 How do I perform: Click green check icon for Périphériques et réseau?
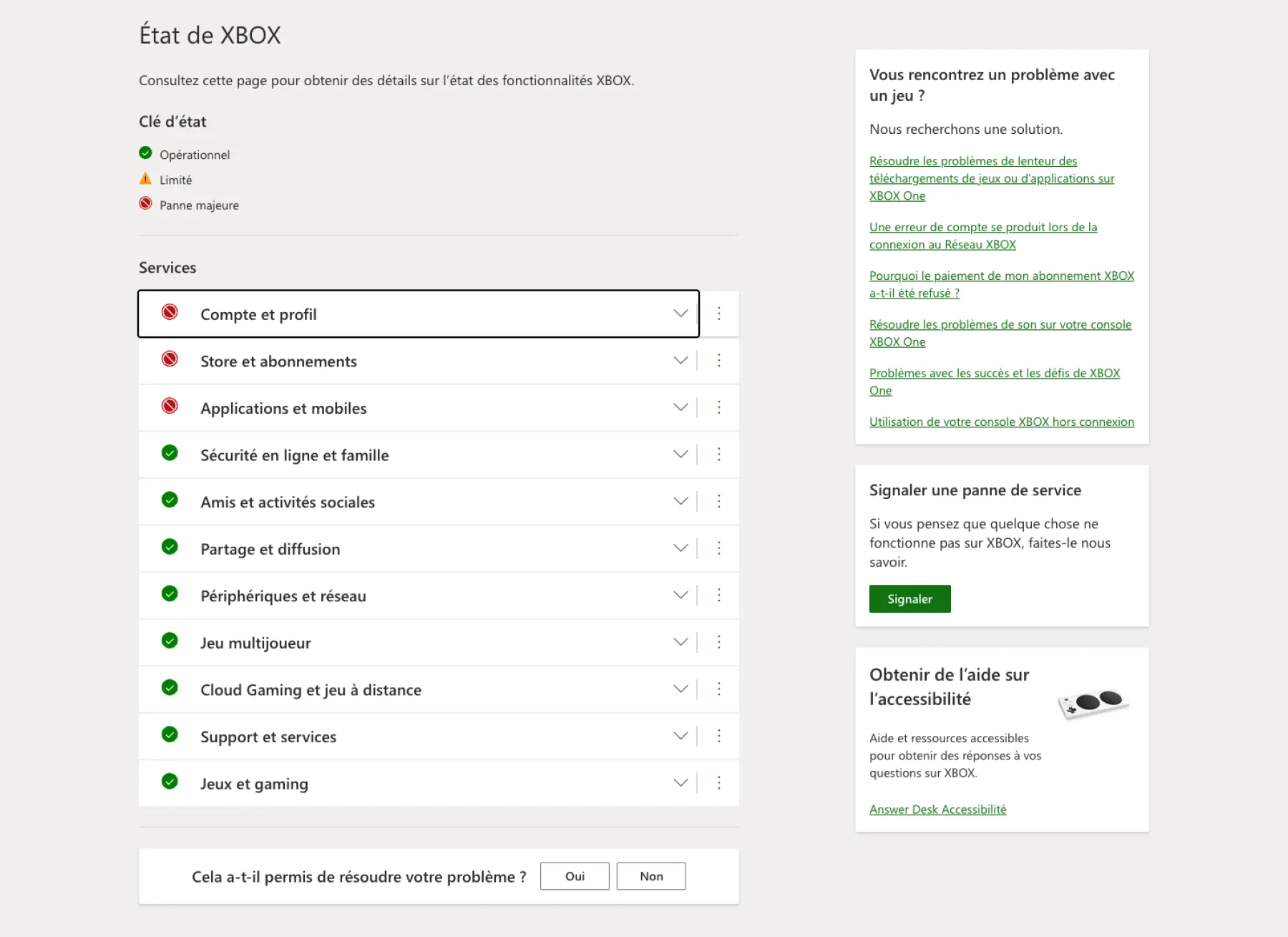170,593
